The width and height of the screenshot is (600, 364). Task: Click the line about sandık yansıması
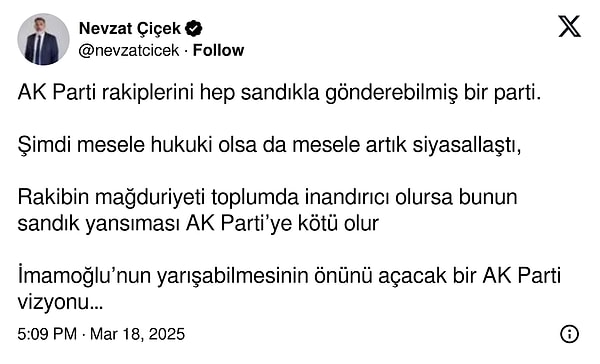coord(198,224)
